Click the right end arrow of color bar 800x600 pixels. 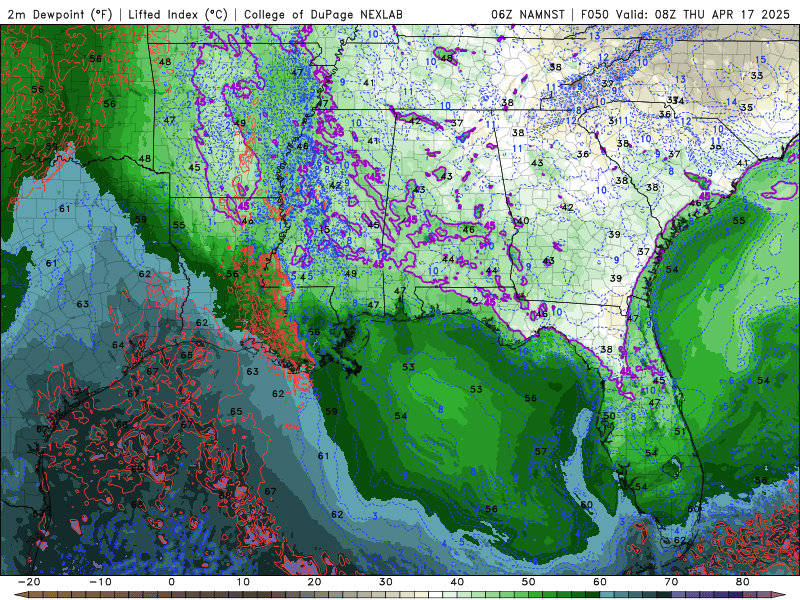780,595
